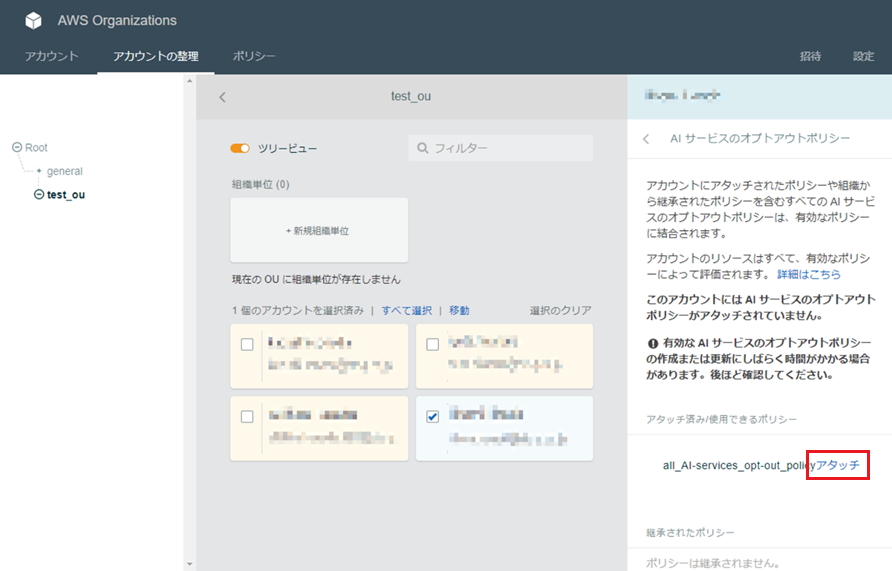Viewport: 892px width, 571px height.
Task: Open 招待 in the top bar
Action: pyautogui.click(x=810, y=56)
